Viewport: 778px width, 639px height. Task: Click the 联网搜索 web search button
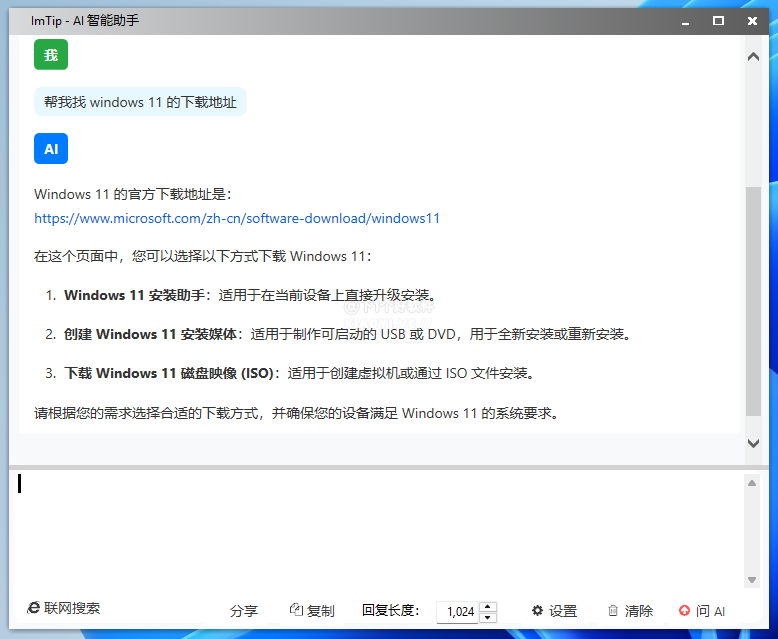pos(64,608)
